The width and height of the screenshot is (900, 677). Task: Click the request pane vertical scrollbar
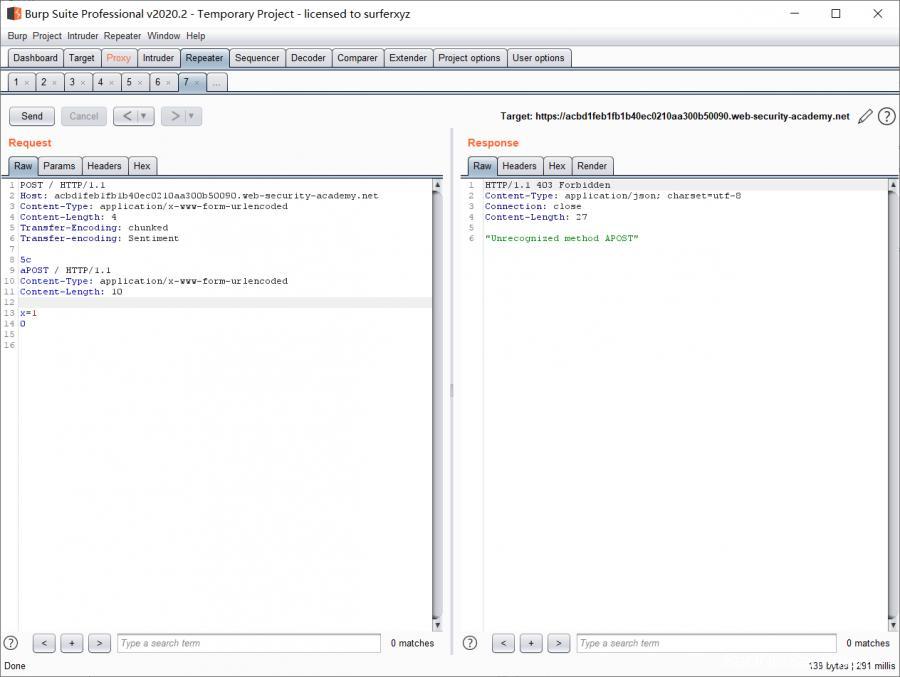coord(437,400)
